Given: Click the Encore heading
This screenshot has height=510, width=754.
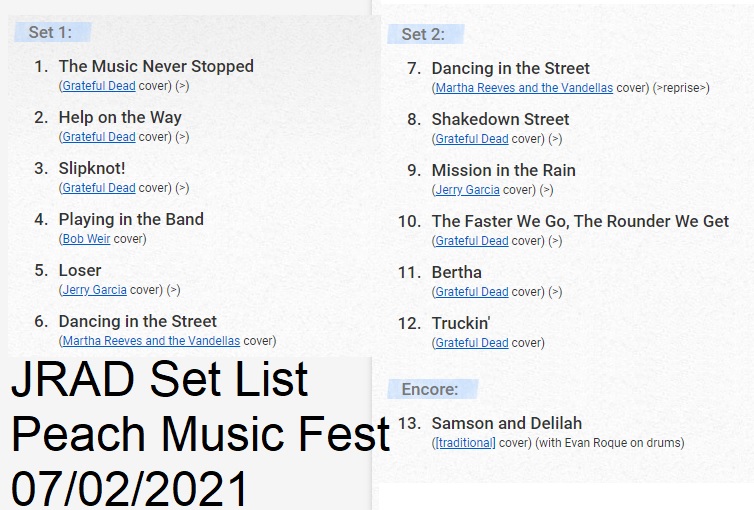Looking at the screenshot, I should pos(430,389).
